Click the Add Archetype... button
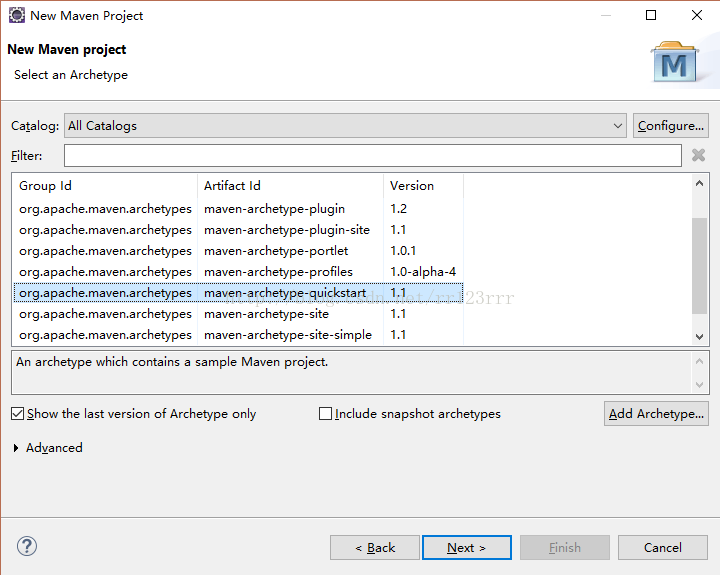The image size is (720, 575). (656, 414)
